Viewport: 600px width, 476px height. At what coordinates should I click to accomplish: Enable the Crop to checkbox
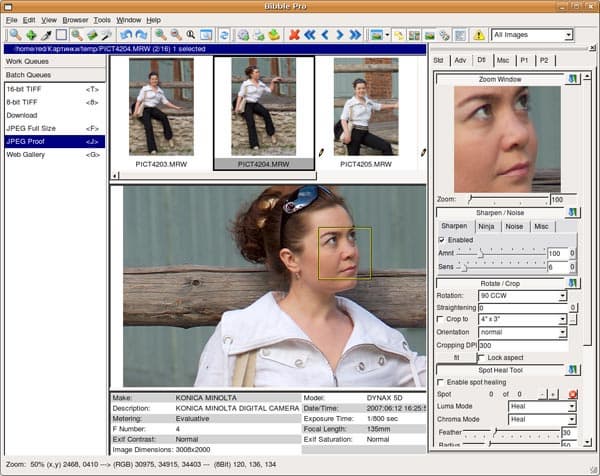pos(440,319)
